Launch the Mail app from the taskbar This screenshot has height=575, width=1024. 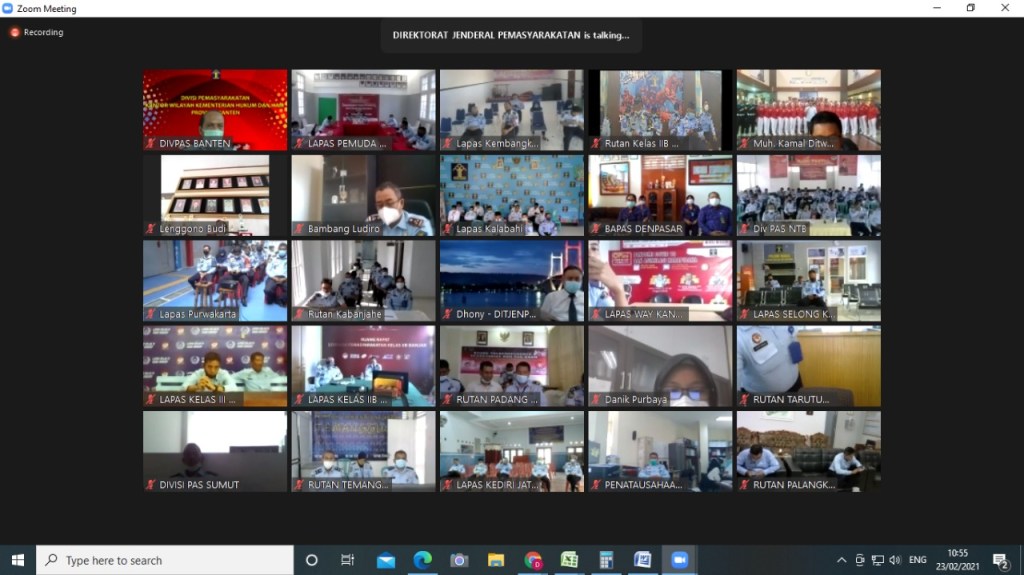[386, 560]
